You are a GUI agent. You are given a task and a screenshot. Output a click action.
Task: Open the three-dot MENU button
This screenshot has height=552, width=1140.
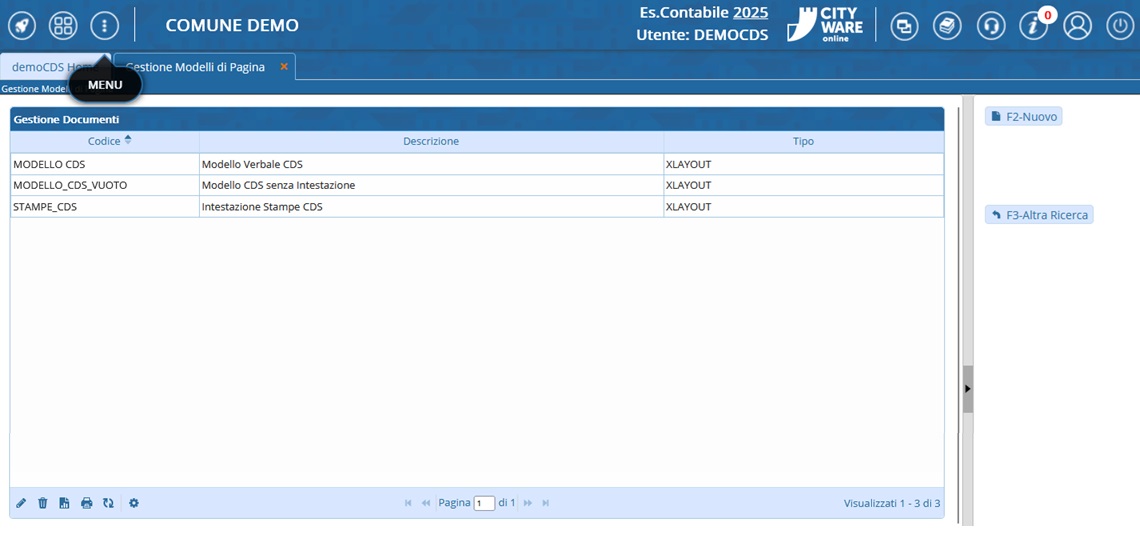coord(104,26)
